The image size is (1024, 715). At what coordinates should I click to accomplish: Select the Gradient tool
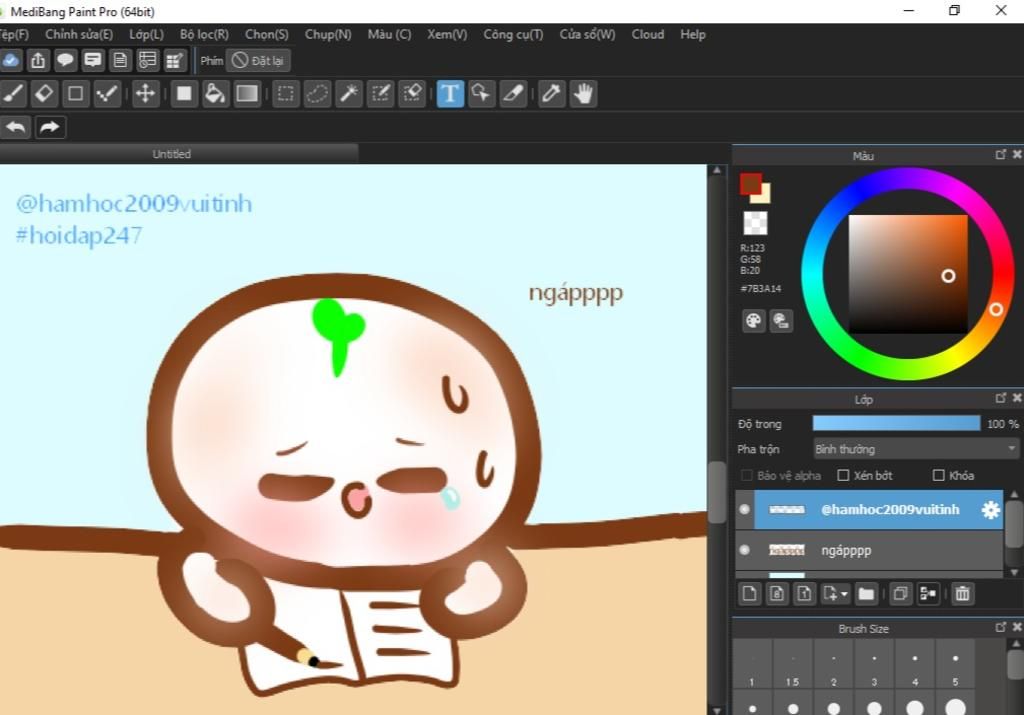pos(247,94)
